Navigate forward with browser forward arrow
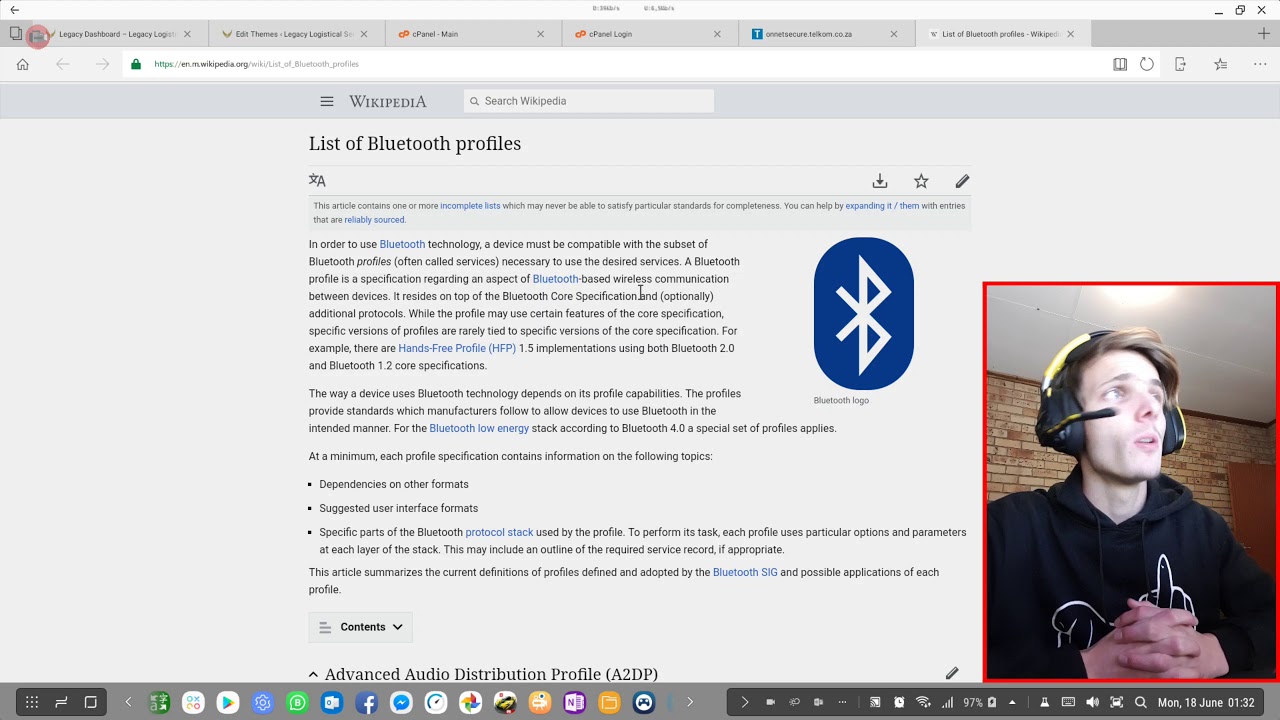The height and width of the screenshot is (720, 1280). coord(102,64)
